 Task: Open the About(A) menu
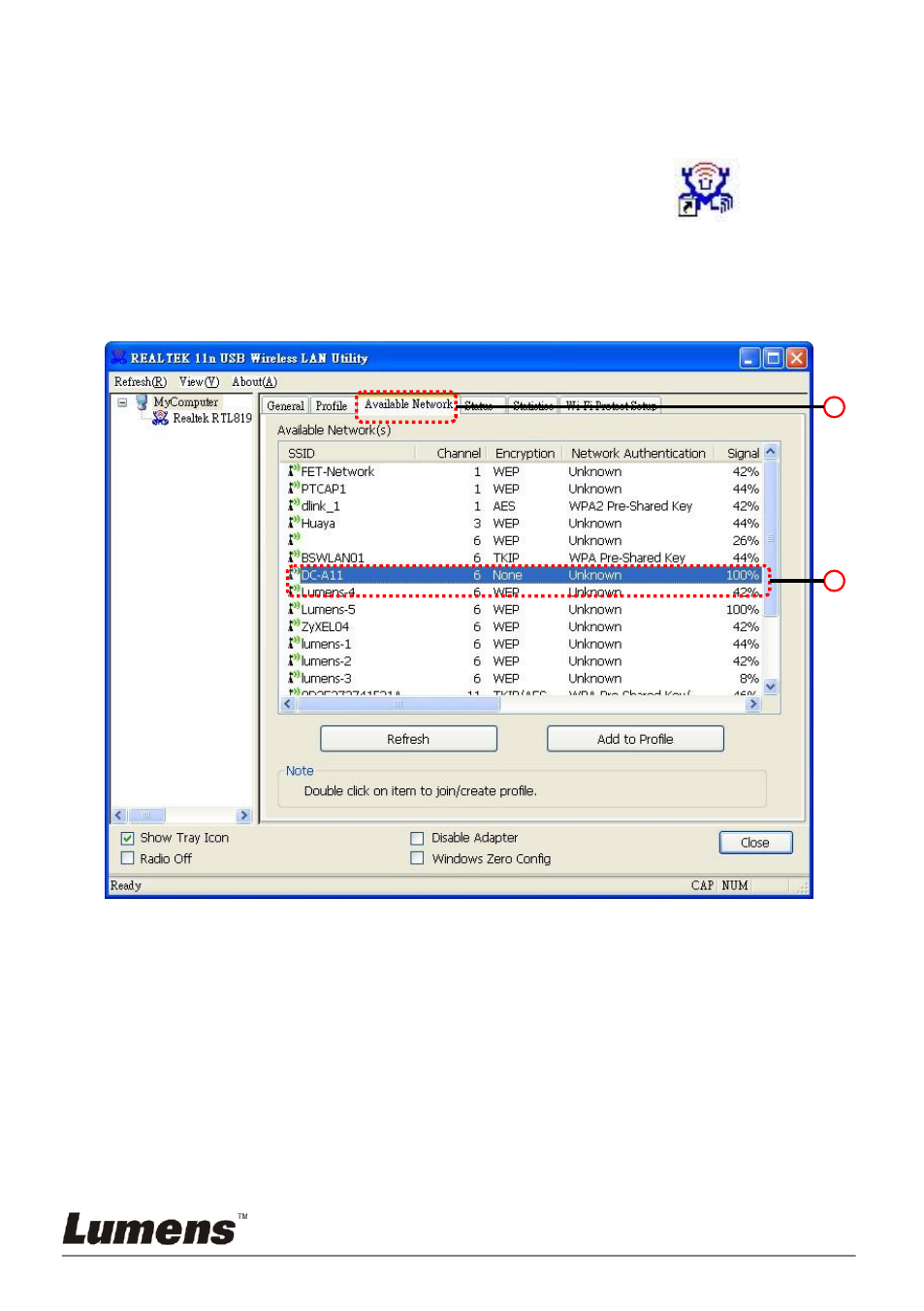click(x=254, y=382)
